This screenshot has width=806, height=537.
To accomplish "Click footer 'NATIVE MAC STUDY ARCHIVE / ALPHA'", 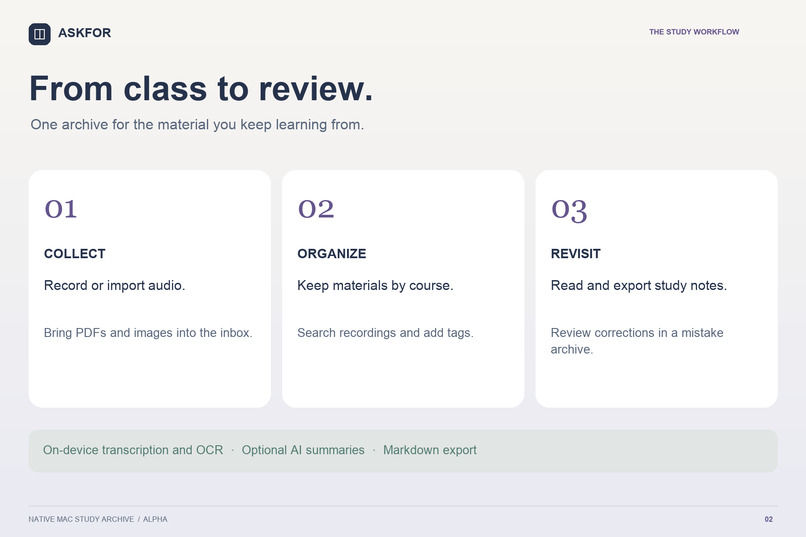I will [x=98, y=520].
